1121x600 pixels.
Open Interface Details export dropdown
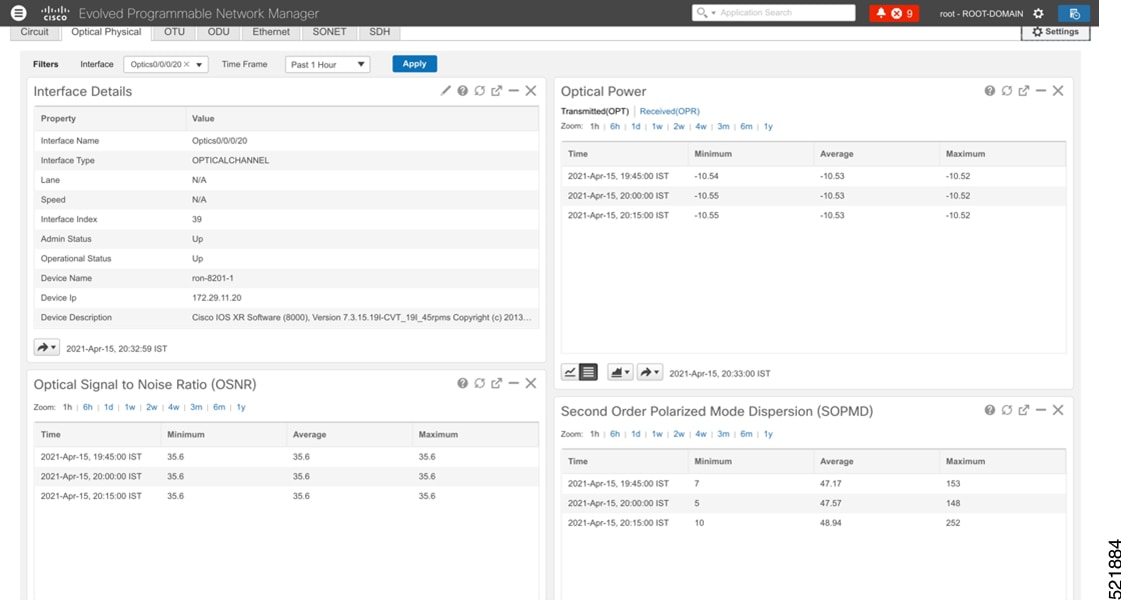(46, 348)
